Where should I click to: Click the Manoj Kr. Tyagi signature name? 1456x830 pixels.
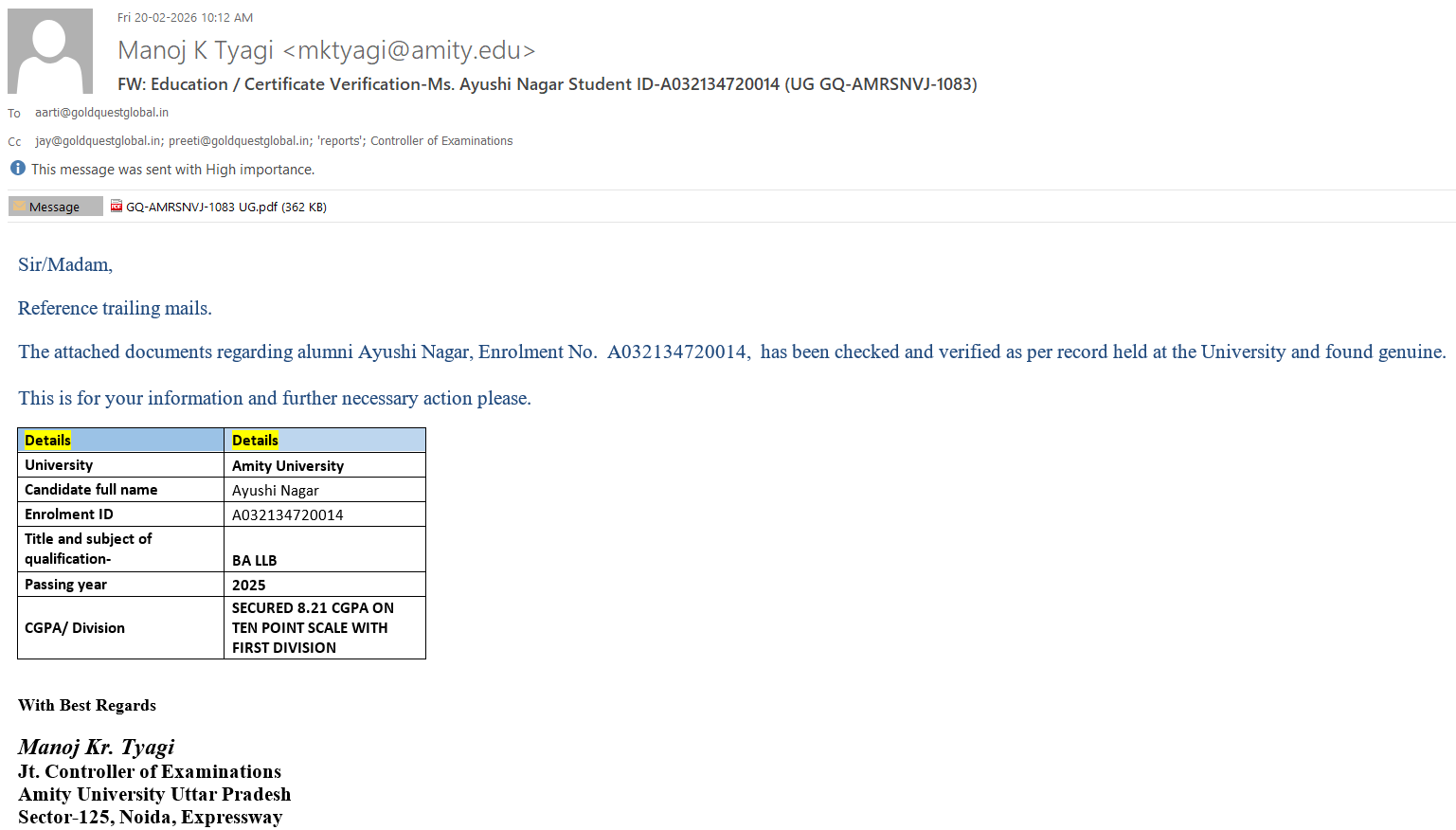(x=97, y=747)
